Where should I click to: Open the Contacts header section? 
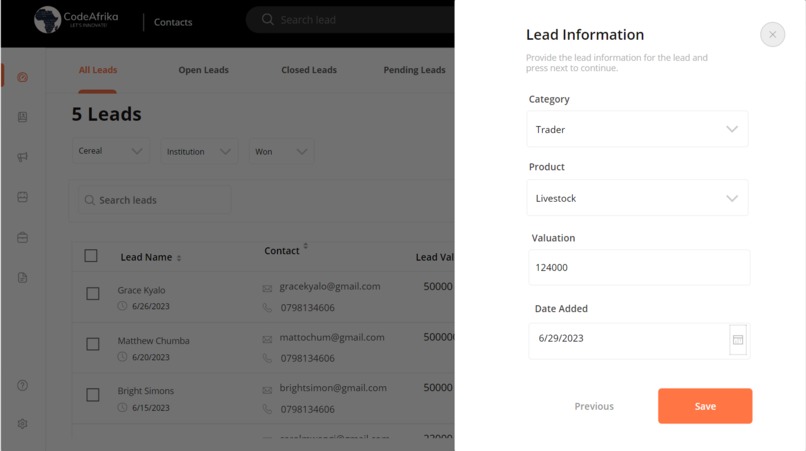pyautogui.click(x=173, y=22)
